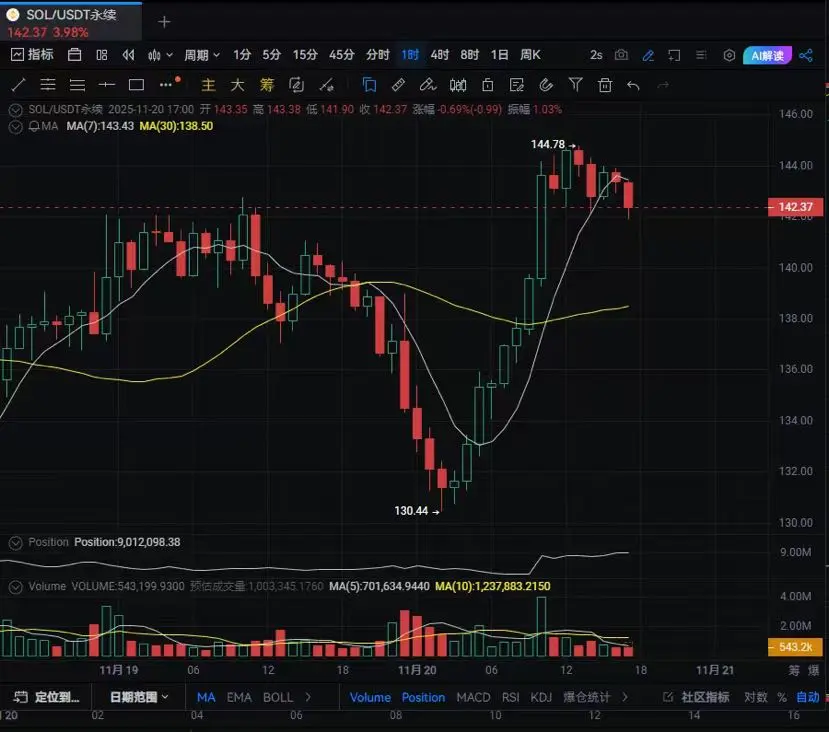Switch to the 1日 daily timeframe

coord(499,54)
